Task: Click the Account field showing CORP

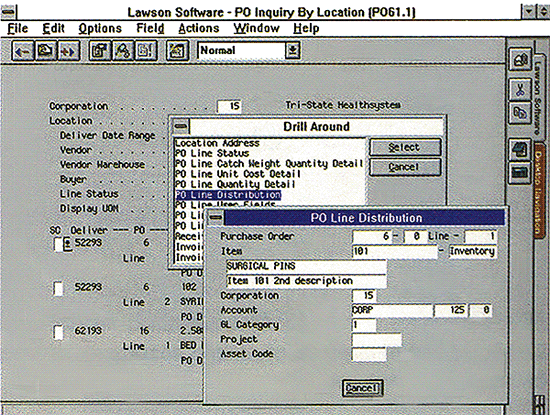Action: [x=392, y=310]
